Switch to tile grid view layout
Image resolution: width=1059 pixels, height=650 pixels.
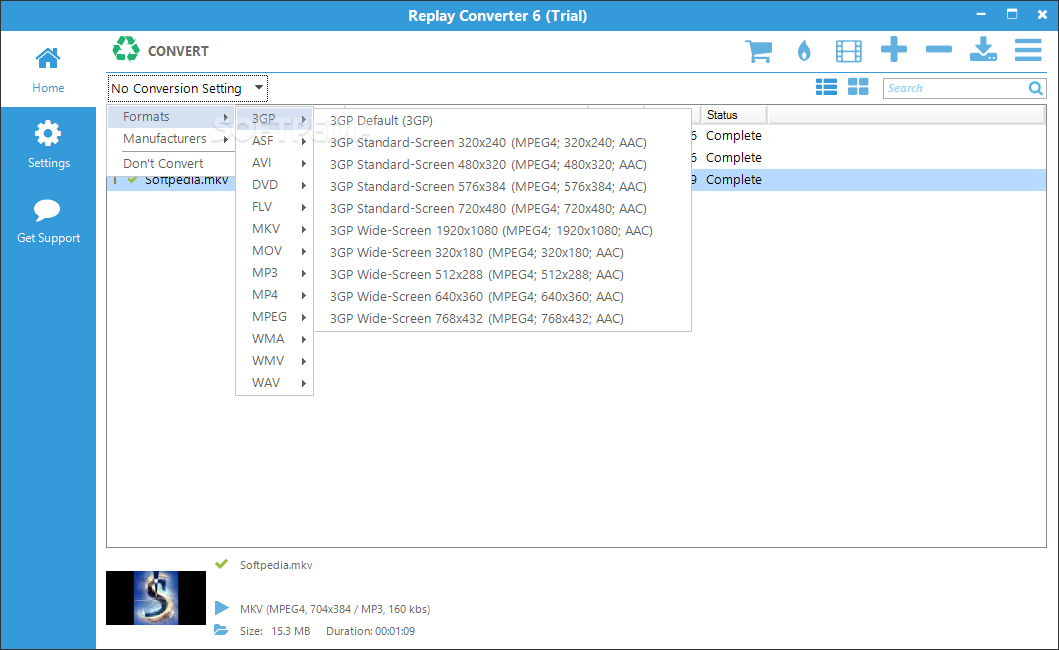tap(858, 87)
